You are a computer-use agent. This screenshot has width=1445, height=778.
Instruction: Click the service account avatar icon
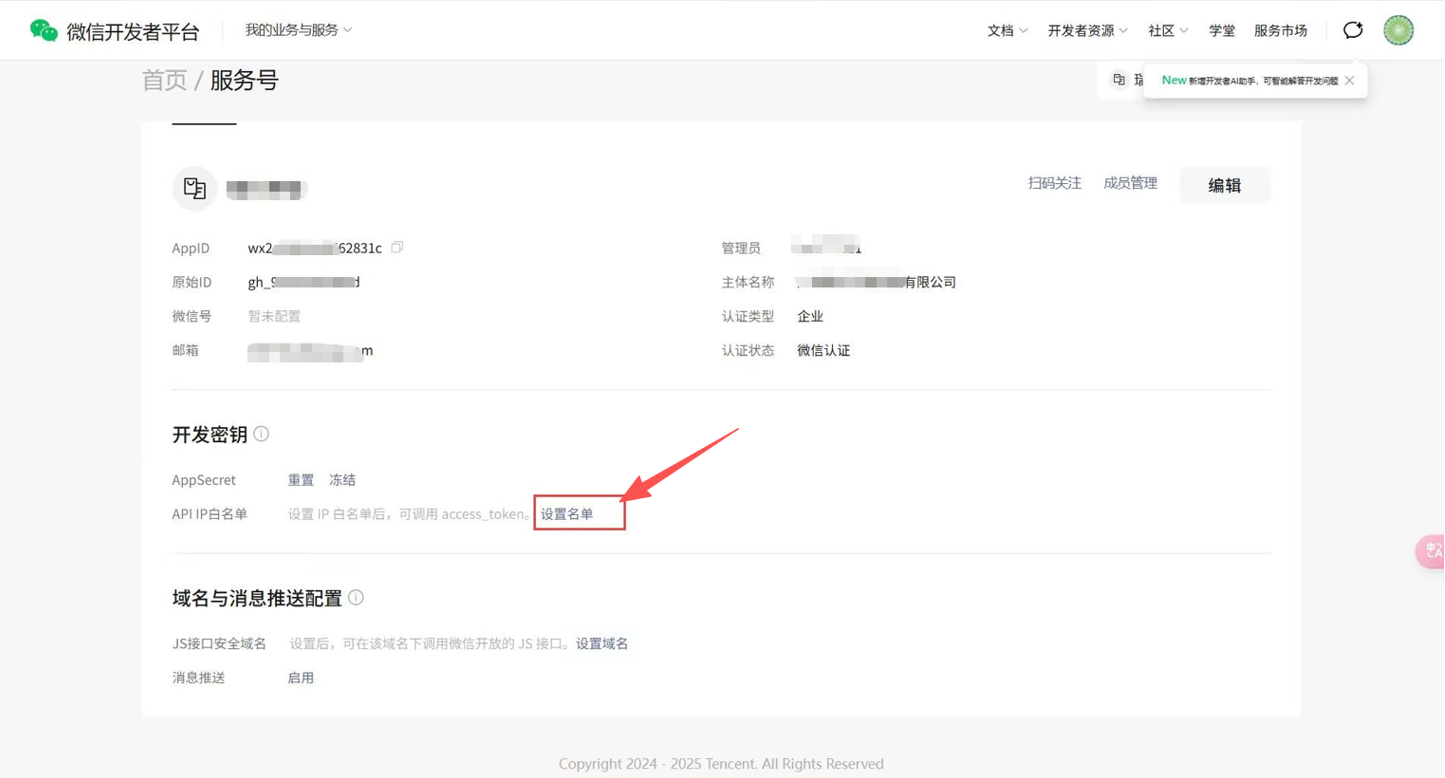[x=195, y=188]
